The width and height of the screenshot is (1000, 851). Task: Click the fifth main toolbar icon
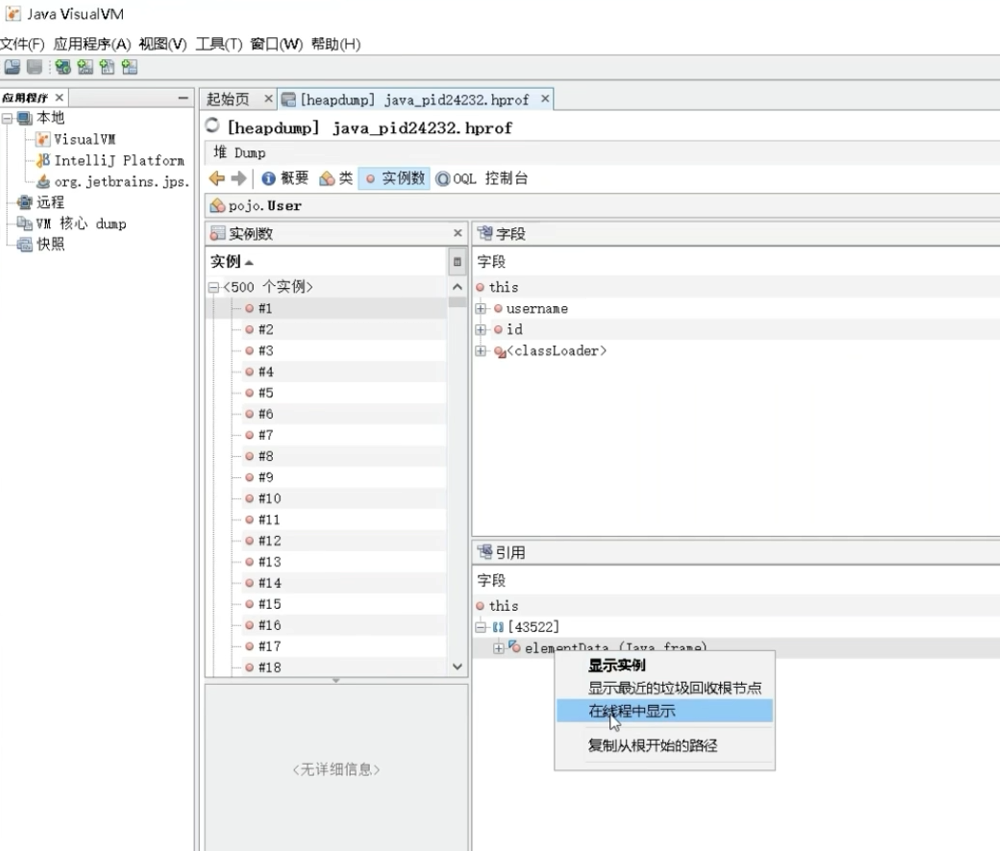[x=107, y=67]
